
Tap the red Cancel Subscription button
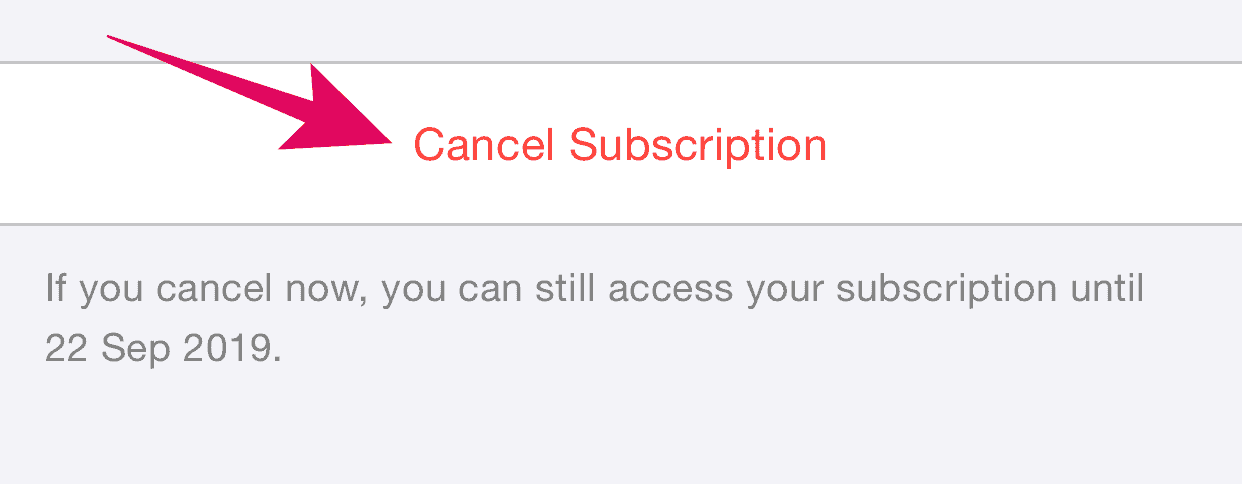pos(620,145)
